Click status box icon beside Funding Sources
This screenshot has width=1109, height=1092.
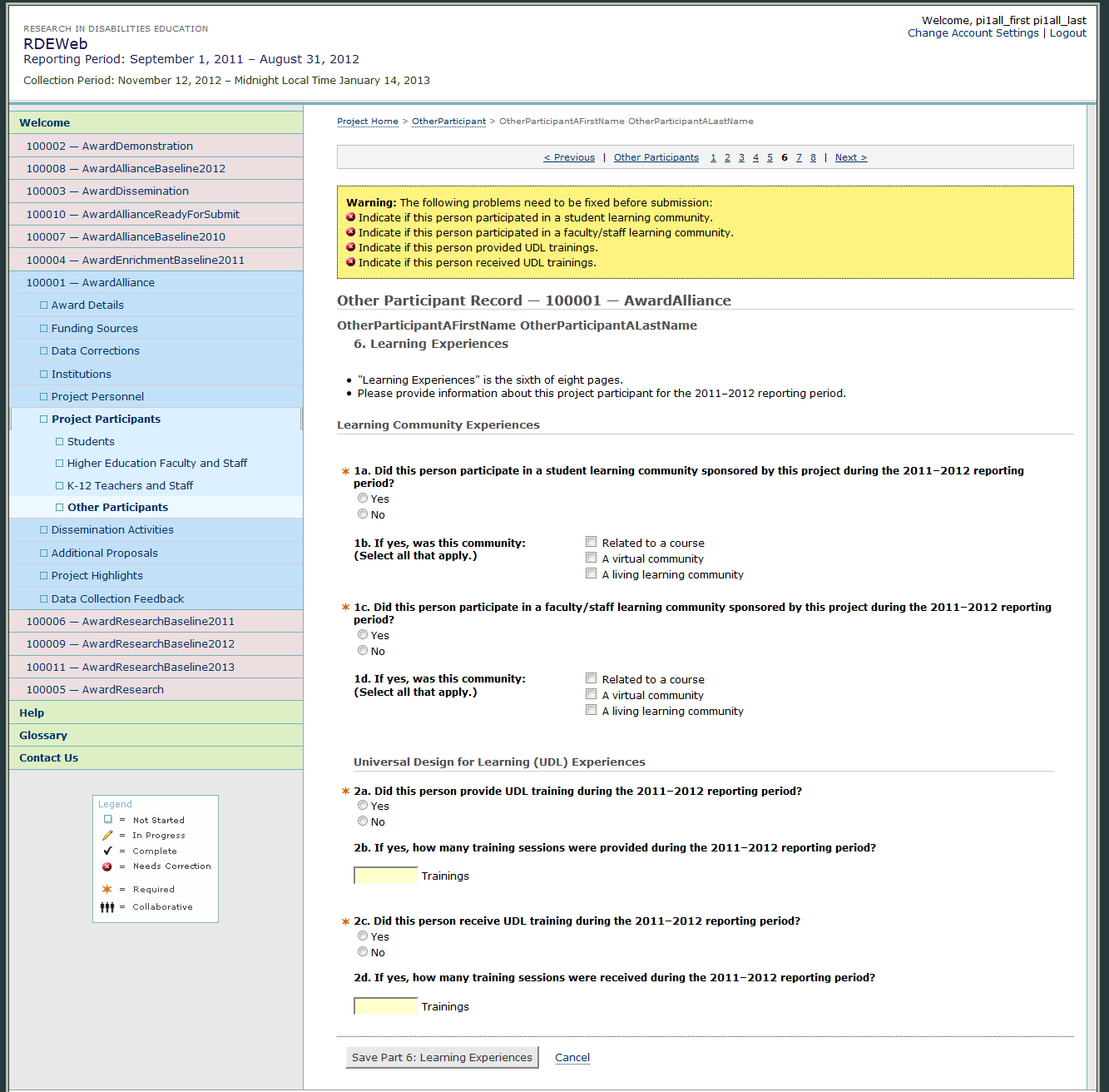coord(44,329)
